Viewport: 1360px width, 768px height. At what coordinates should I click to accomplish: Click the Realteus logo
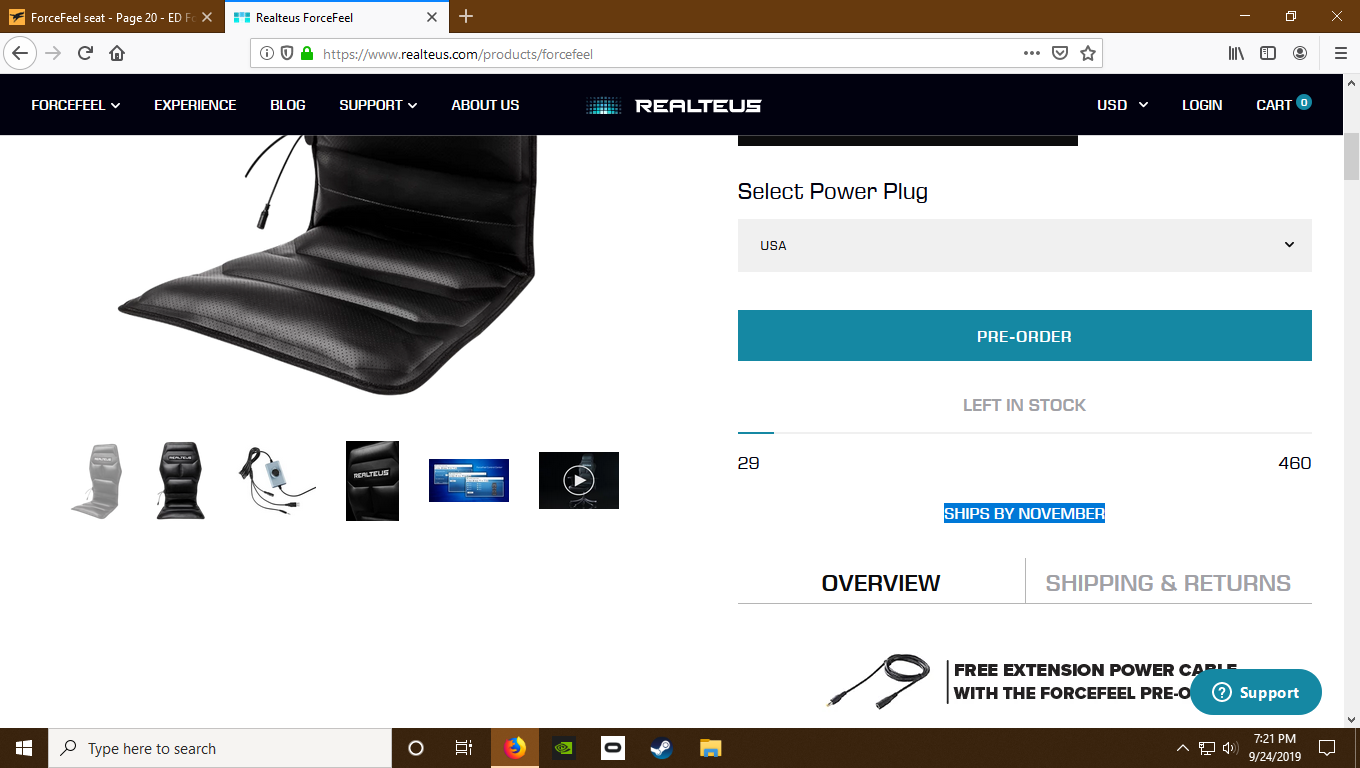pos(674,105)
